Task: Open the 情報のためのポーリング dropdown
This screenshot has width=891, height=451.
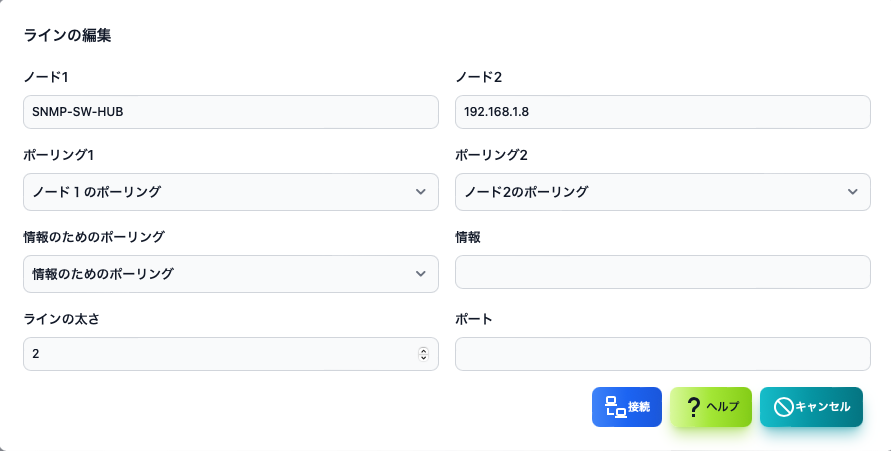Action: click(231, 274)
